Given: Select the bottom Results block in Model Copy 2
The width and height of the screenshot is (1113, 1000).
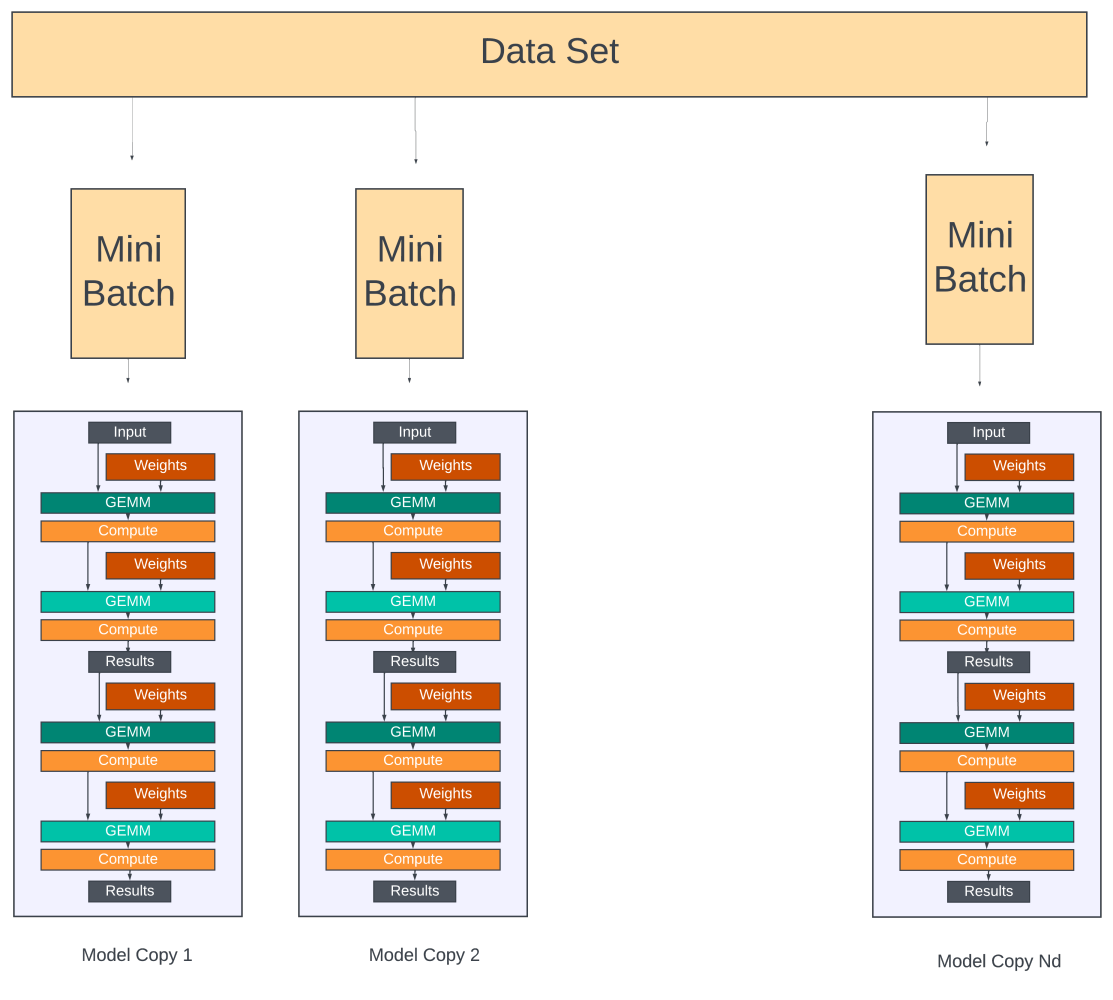Looking at the screenshot, I should 414,891.
